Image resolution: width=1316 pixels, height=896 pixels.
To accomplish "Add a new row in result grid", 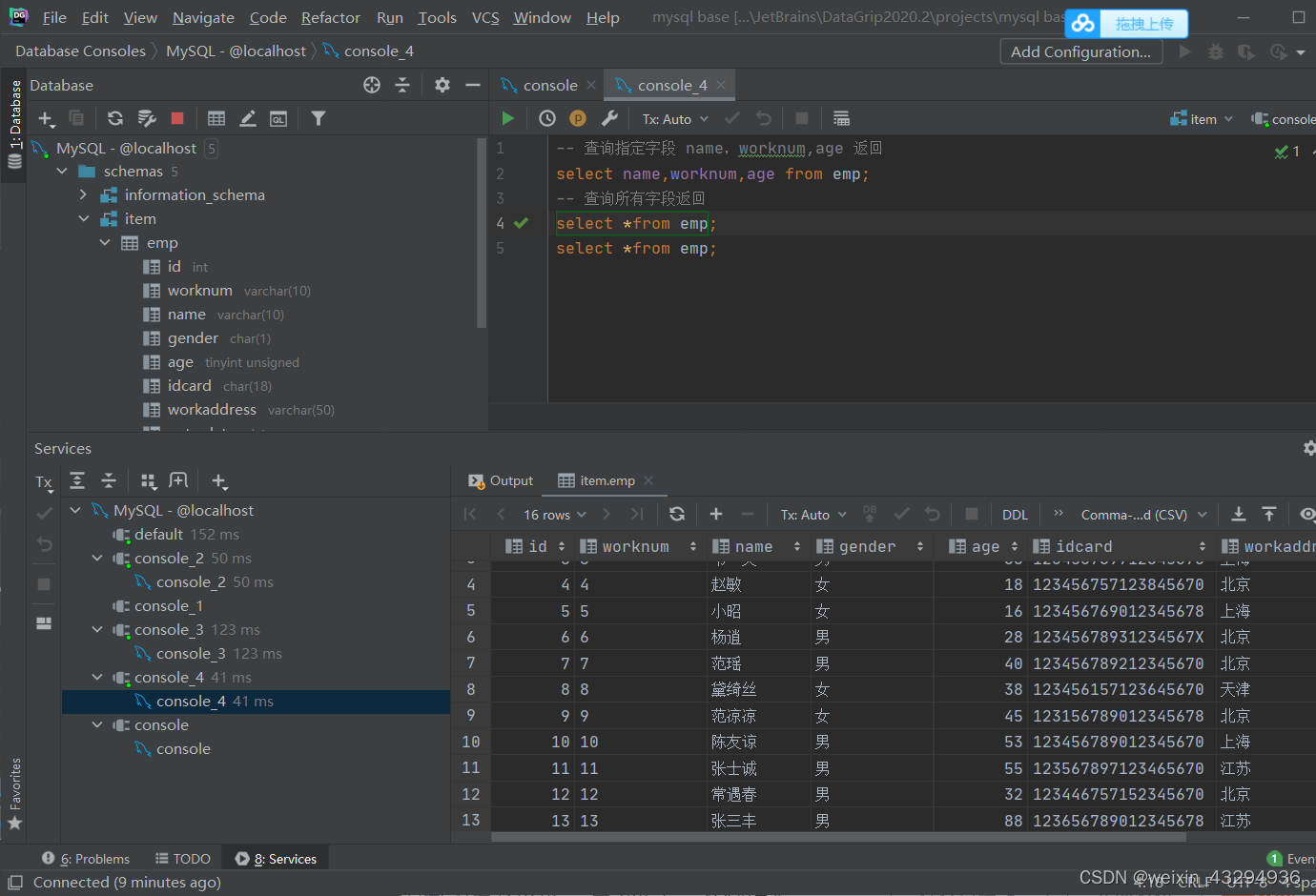I will [x=716, y=514].
